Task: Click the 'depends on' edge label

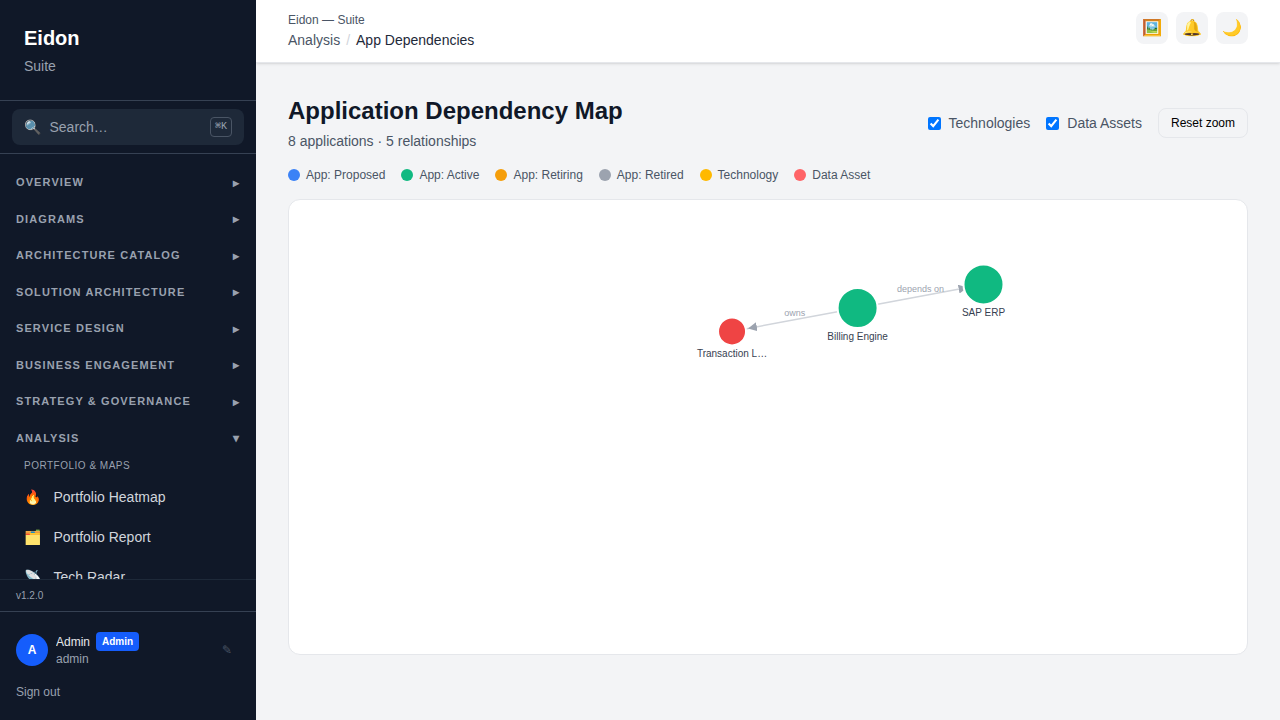Action: click(x=920, y=289)
